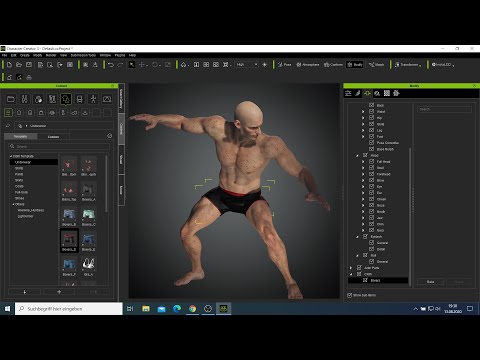Expand the Foot tree node arrow

pyautogui.click(x=363, y=137)
